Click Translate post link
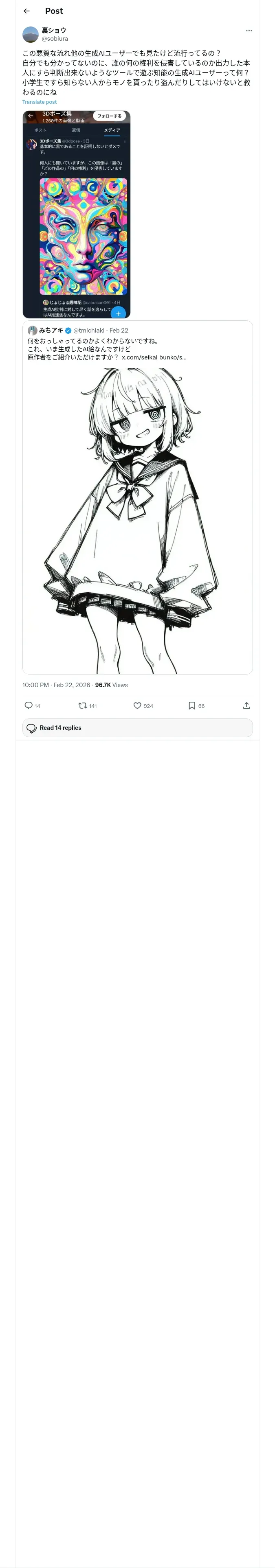This screenshot has width=275, height=1568. 40,102
